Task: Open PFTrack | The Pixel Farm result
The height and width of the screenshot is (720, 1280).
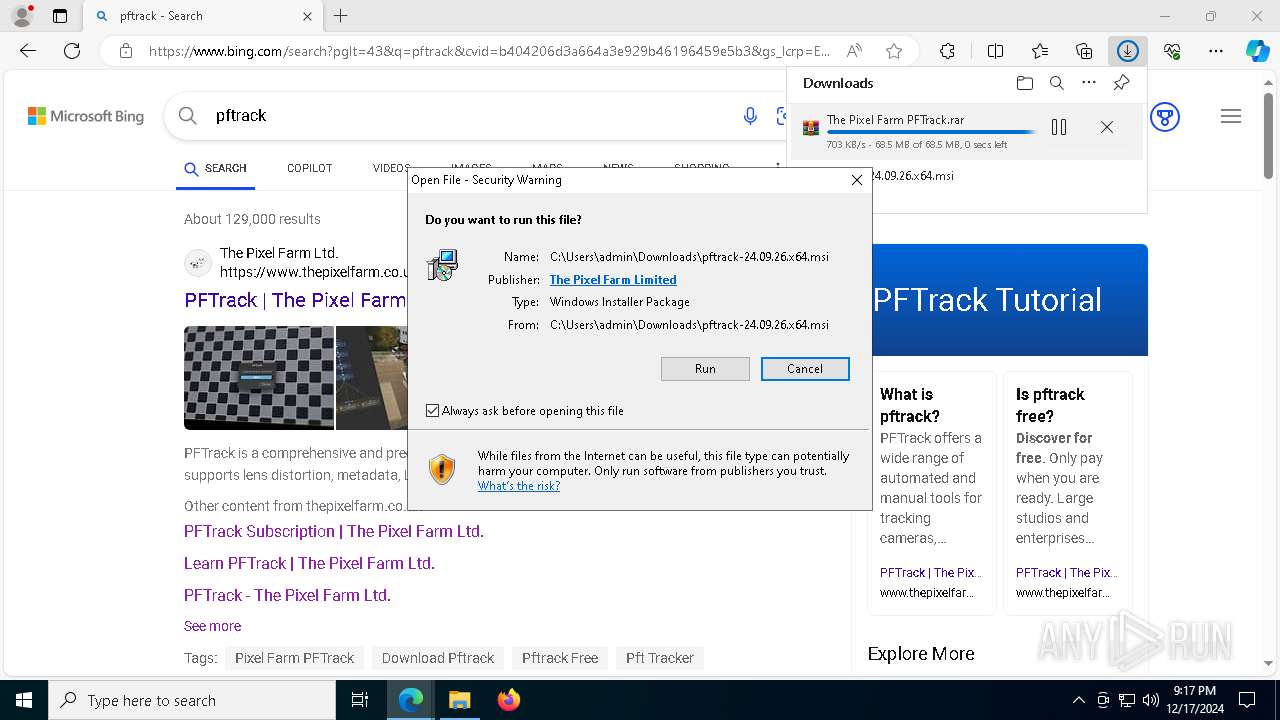Action: (295, 300)
